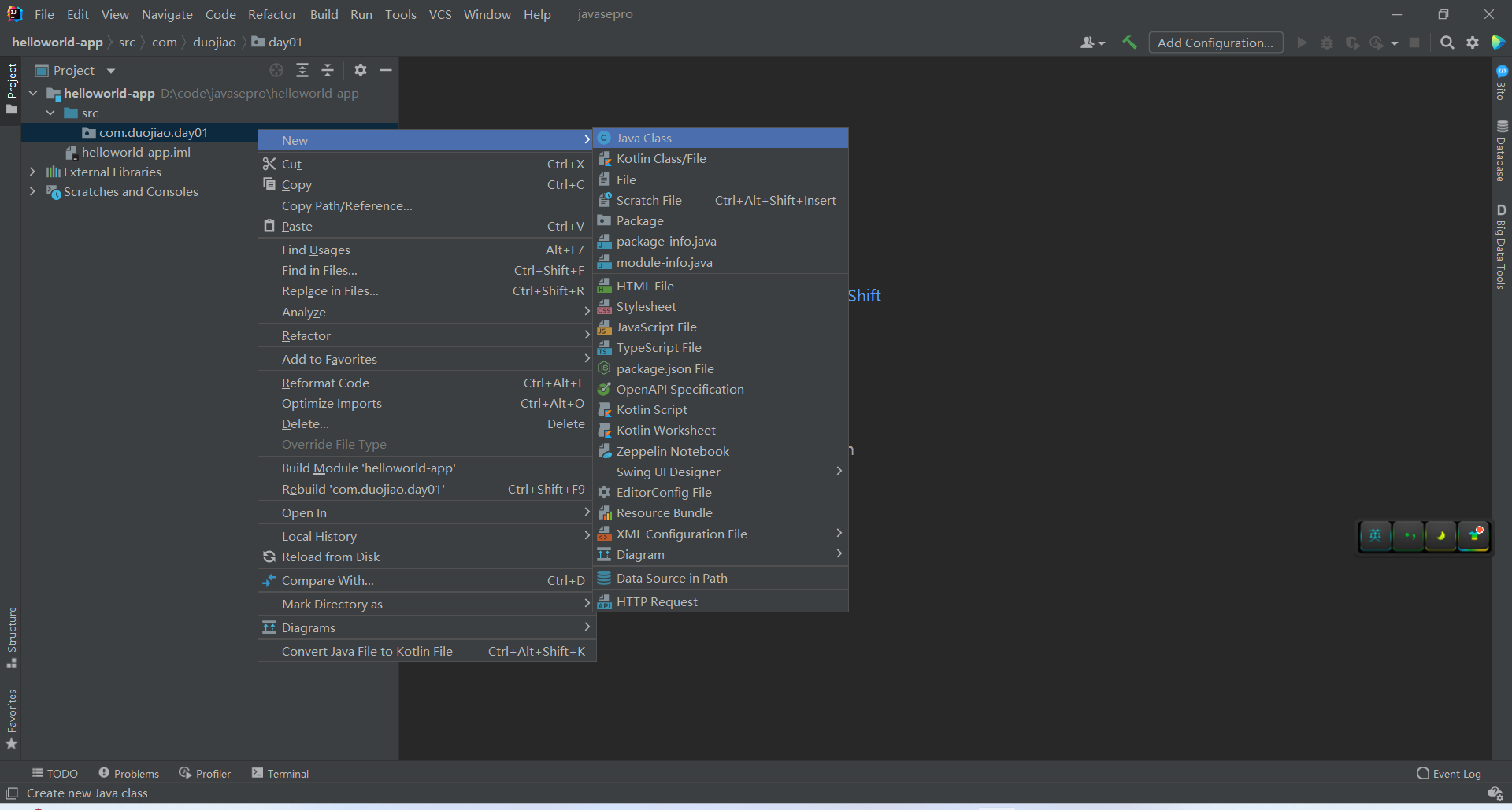Screen dimensions: 1512x810
Task: Click the tool windows toggle icon in status bar
Action: pos(12,793)
